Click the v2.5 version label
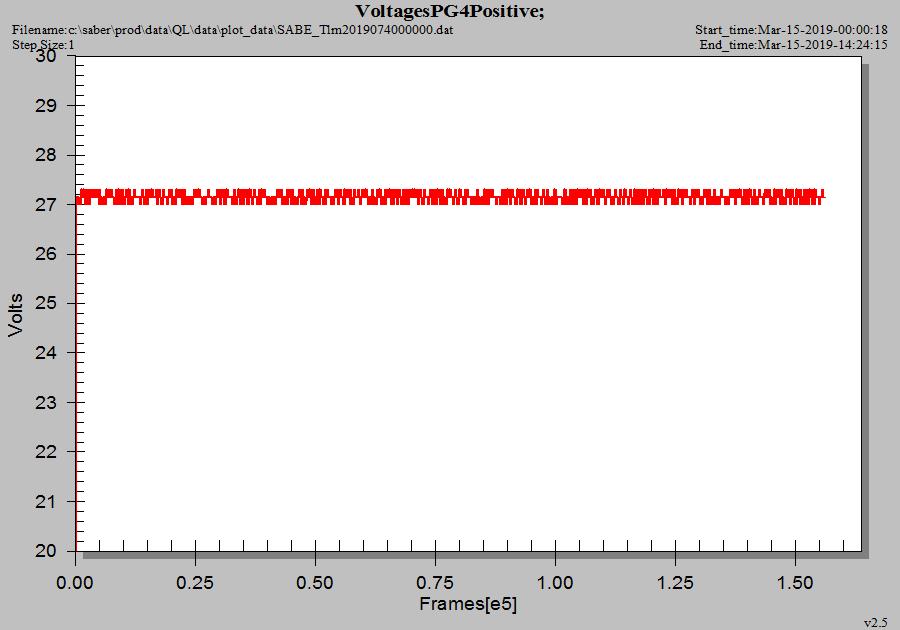 click(x=876, y=623)
